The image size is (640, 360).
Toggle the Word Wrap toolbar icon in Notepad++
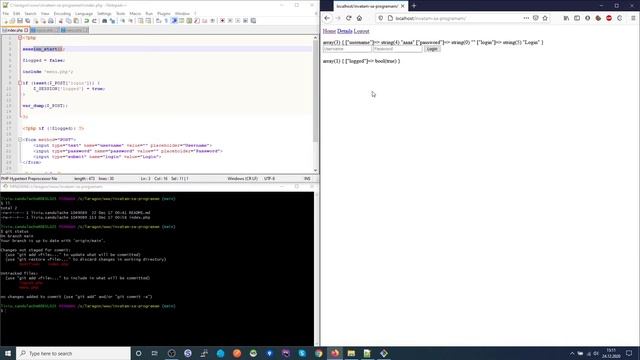point(158,21)
